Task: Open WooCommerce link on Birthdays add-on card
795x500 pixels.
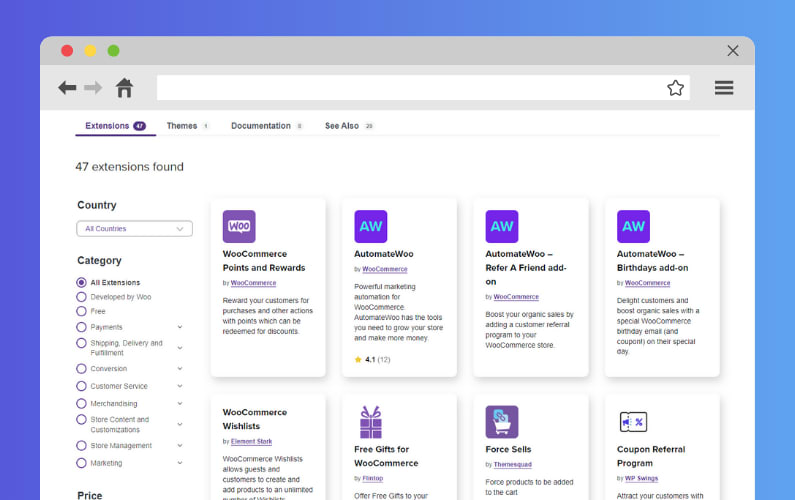Action: coord(647,283)
